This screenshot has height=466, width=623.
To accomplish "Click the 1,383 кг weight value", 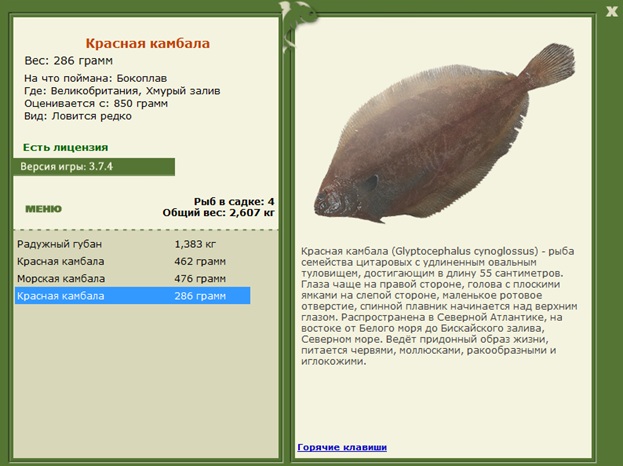I will (195, 244).
